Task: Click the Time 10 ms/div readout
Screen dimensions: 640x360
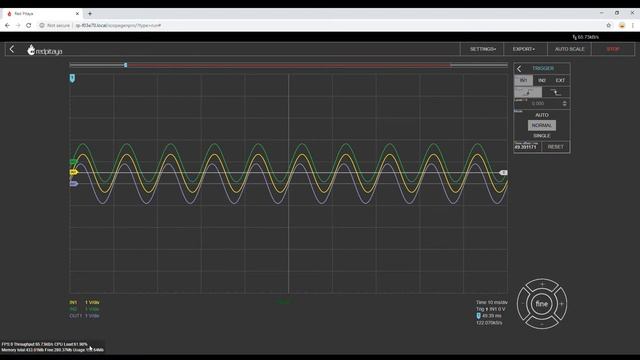Action: click(x=491, y=302)
